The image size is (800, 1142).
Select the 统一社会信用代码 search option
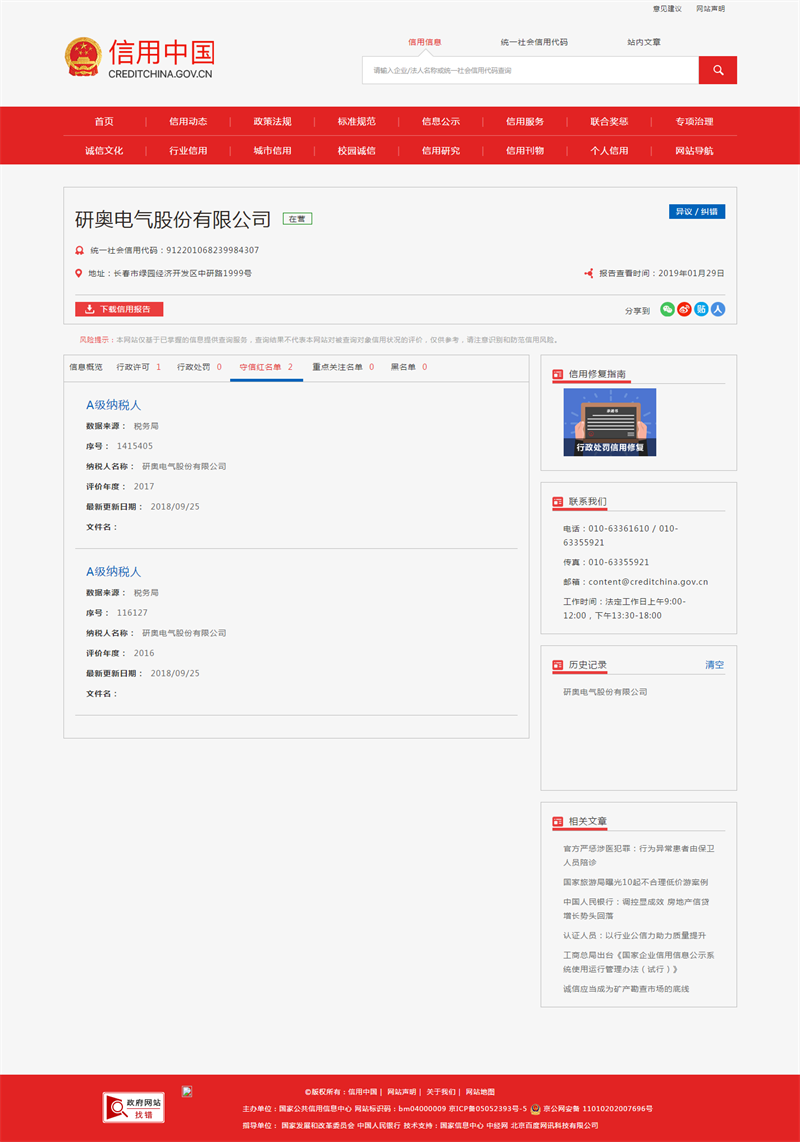[x=534, y=42]
